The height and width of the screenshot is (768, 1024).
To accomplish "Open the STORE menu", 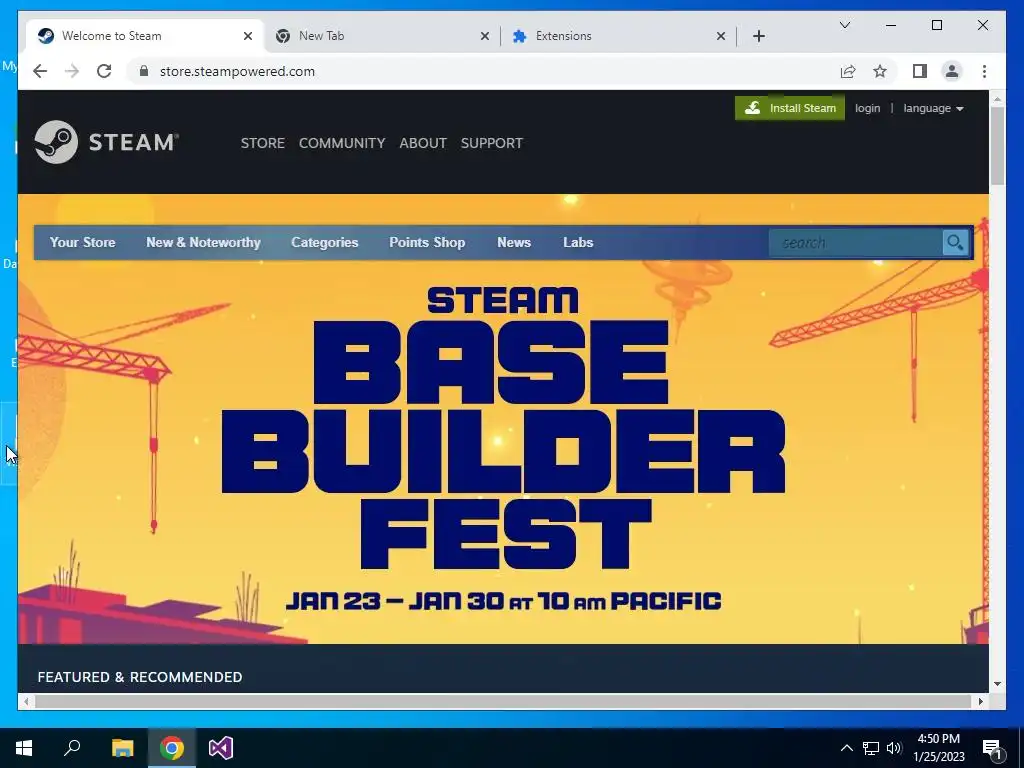I will [x=263, y=143].
